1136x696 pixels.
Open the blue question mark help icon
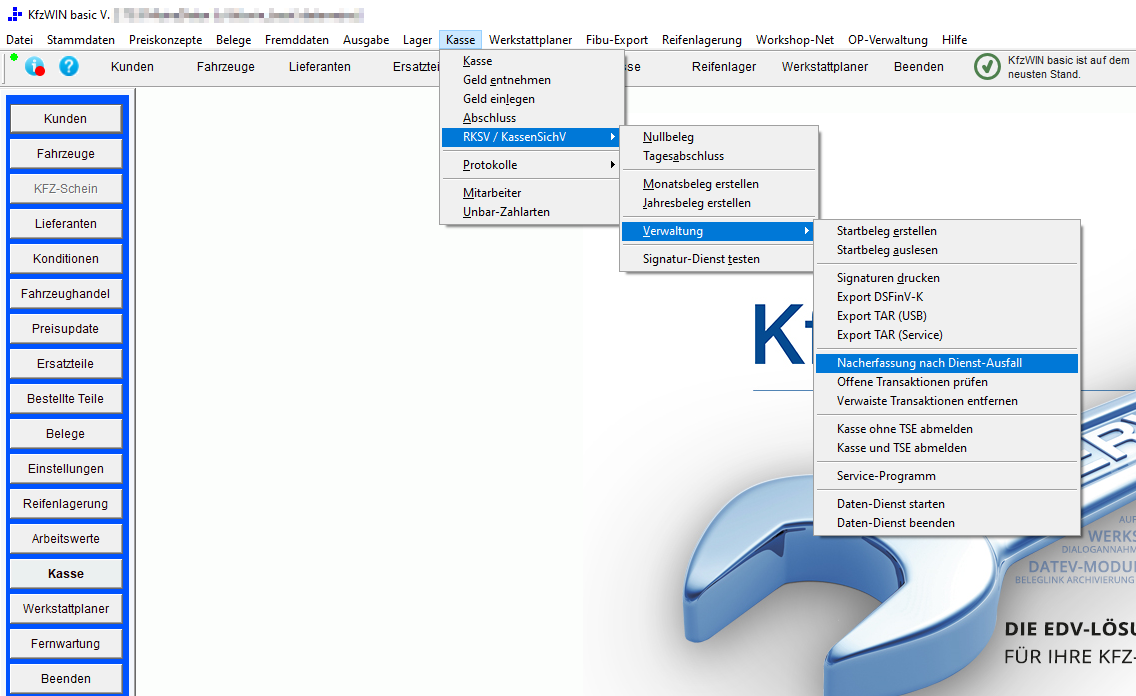coord(69,67)
